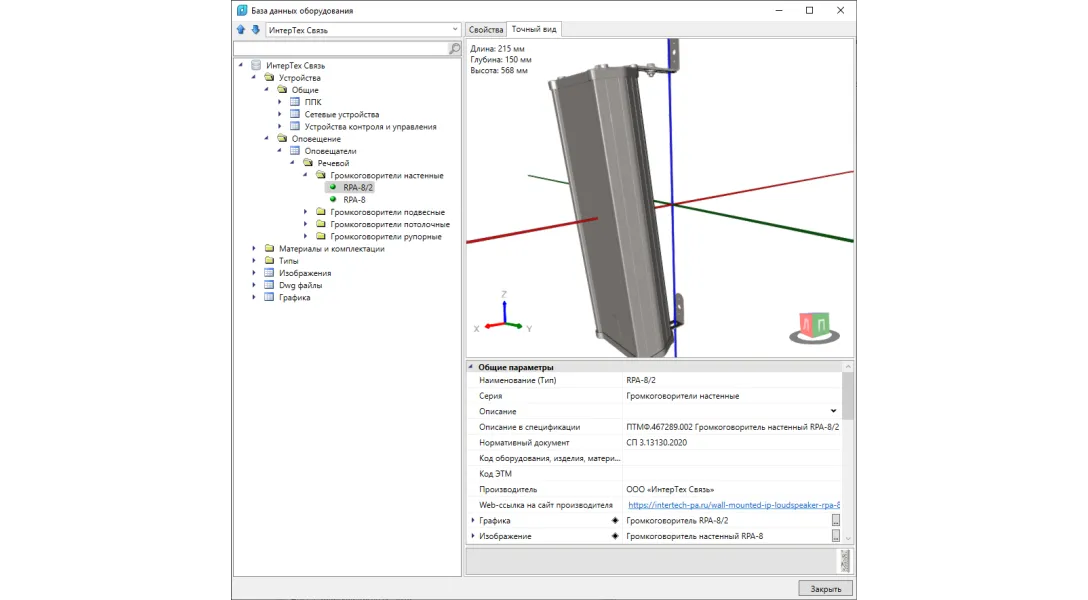Collapse the Общие параметры section
The image size is (1088, 600).
tap(471, 367)
